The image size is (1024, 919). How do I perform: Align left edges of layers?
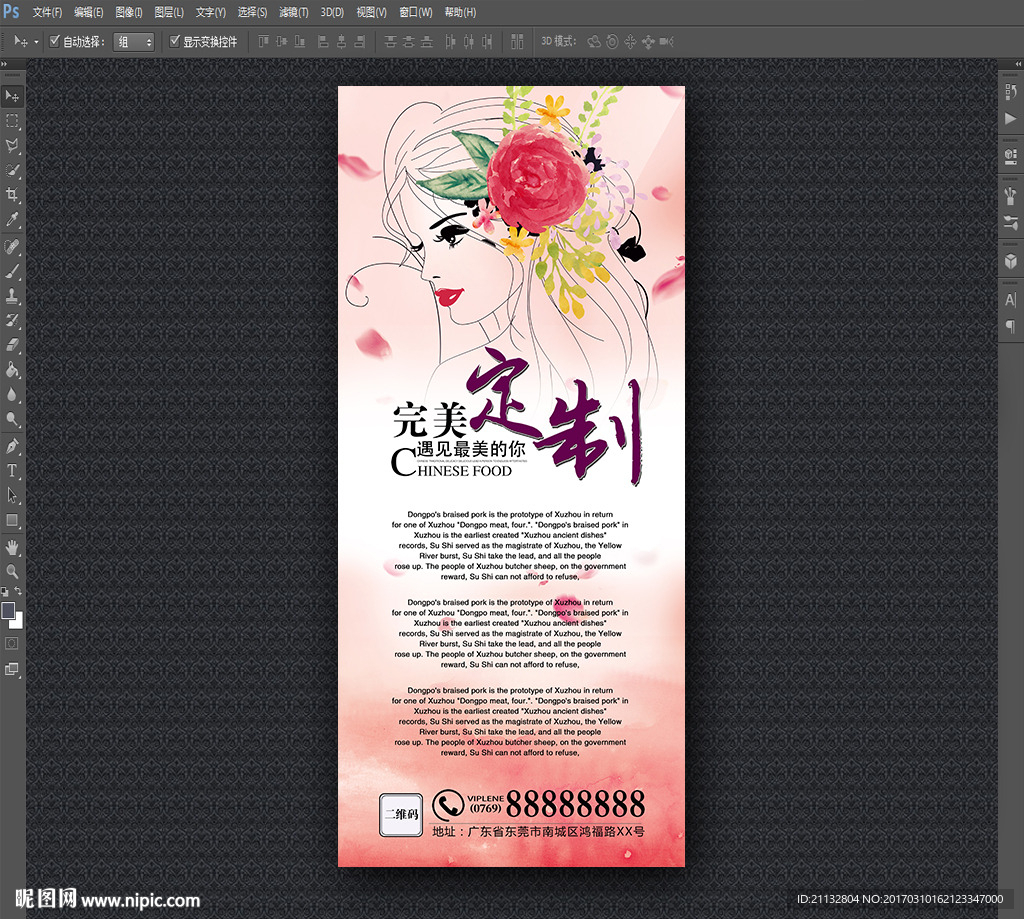(x=323, y=42)
